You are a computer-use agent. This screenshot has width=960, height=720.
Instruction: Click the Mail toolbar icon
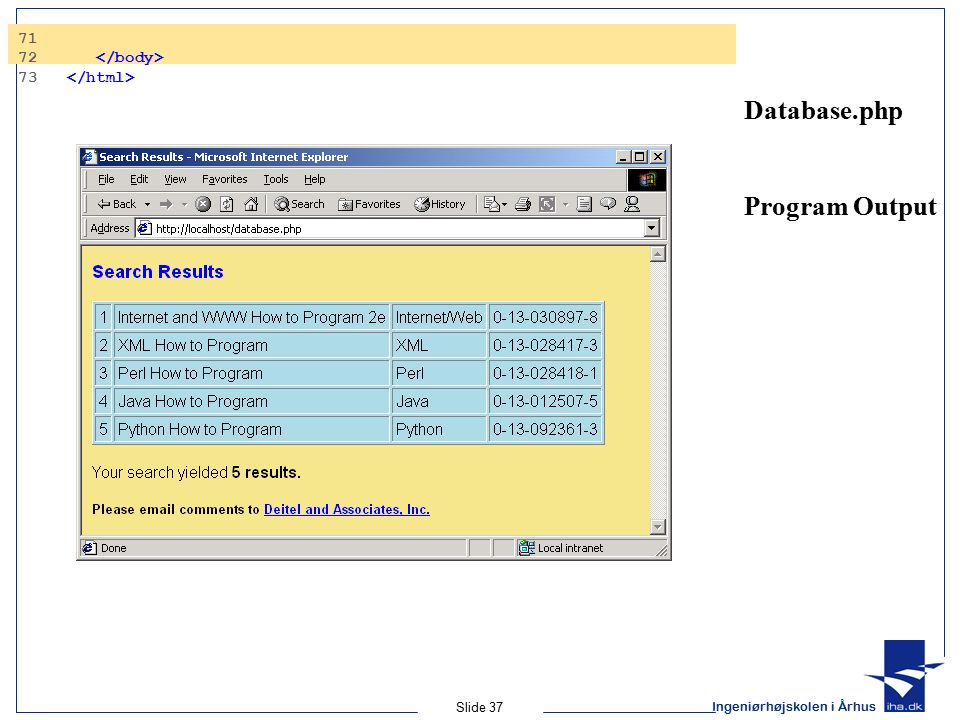tap(492, 204)
